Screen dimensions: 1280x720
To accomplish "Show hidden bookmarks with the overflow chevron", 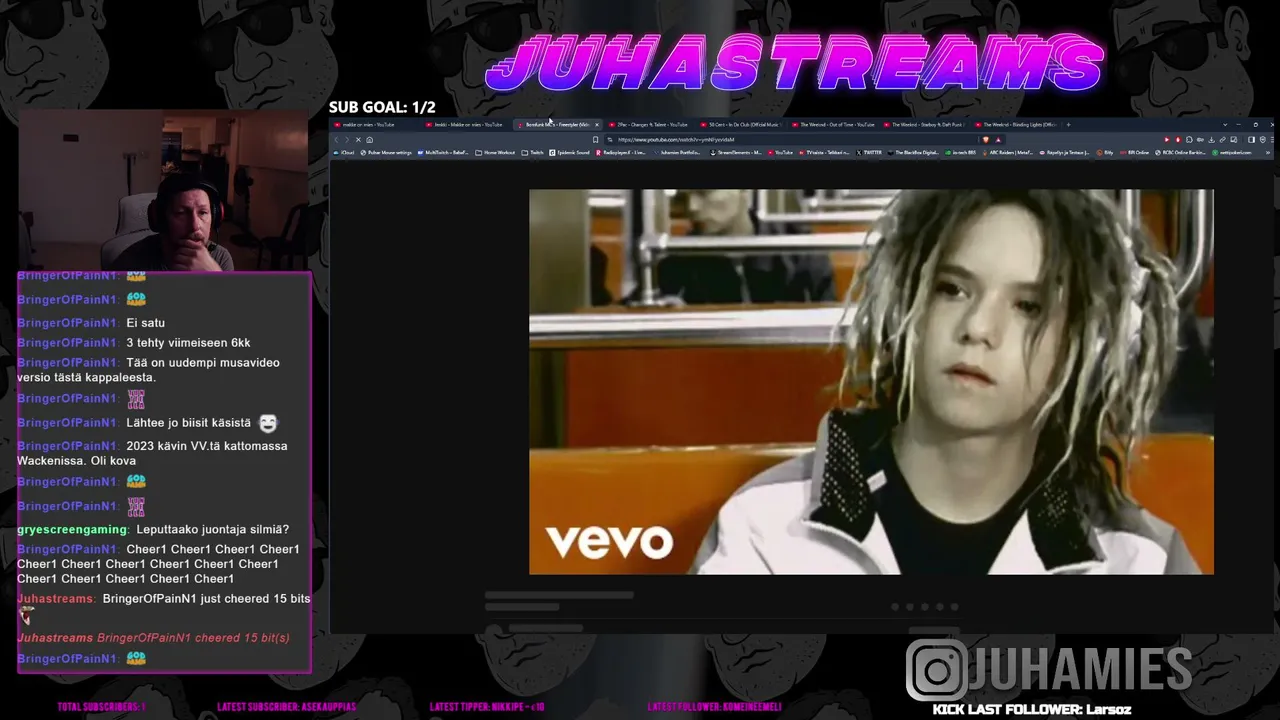I will coord(1268,153).
